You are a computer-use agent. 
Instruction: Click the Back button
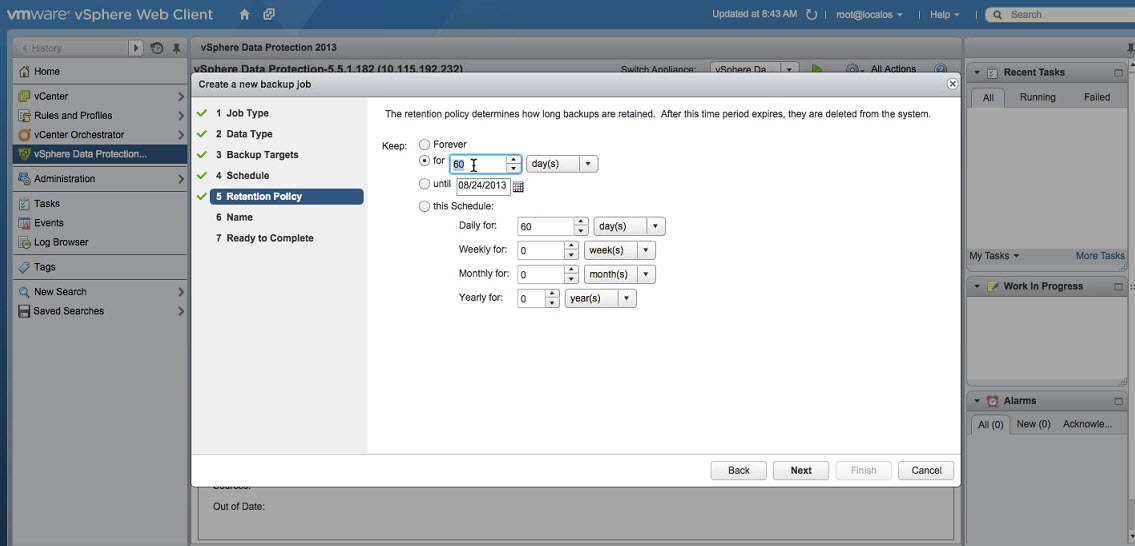point(738,471)
